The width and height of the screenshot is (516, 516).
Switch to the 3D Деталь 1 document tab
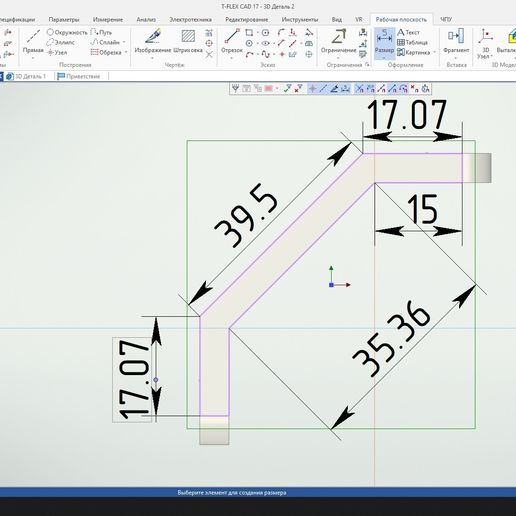27,76
